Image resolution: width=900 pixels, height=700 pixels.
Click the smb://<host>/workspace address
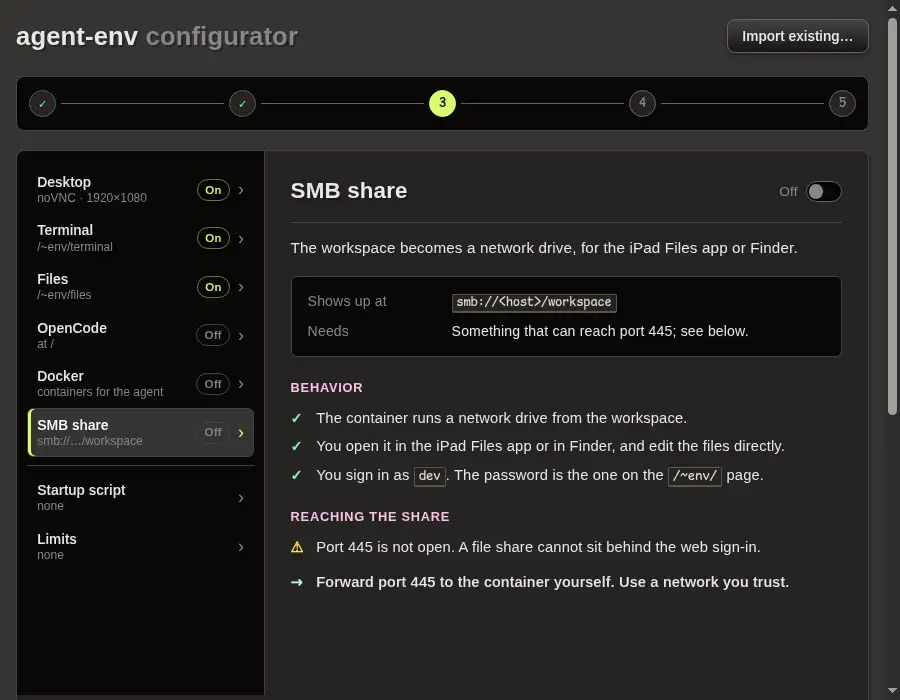point(534,302)
